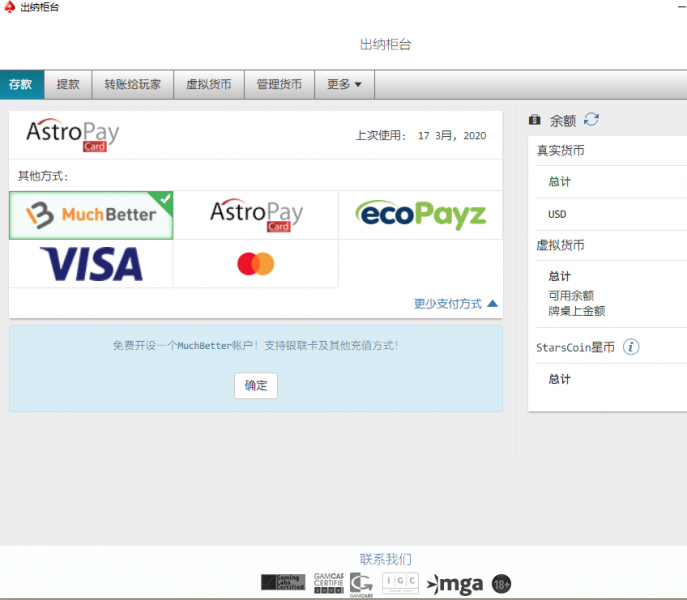The image size is (687, 600).
Task: Click the MGA license logo
Action: tap(457, 584)
